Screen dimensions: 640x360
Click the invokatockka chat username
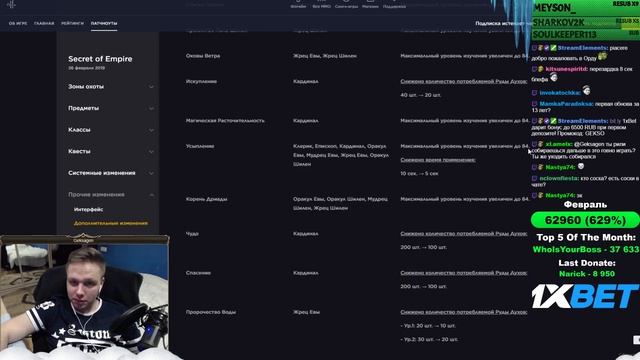click(x=560, y=93)
